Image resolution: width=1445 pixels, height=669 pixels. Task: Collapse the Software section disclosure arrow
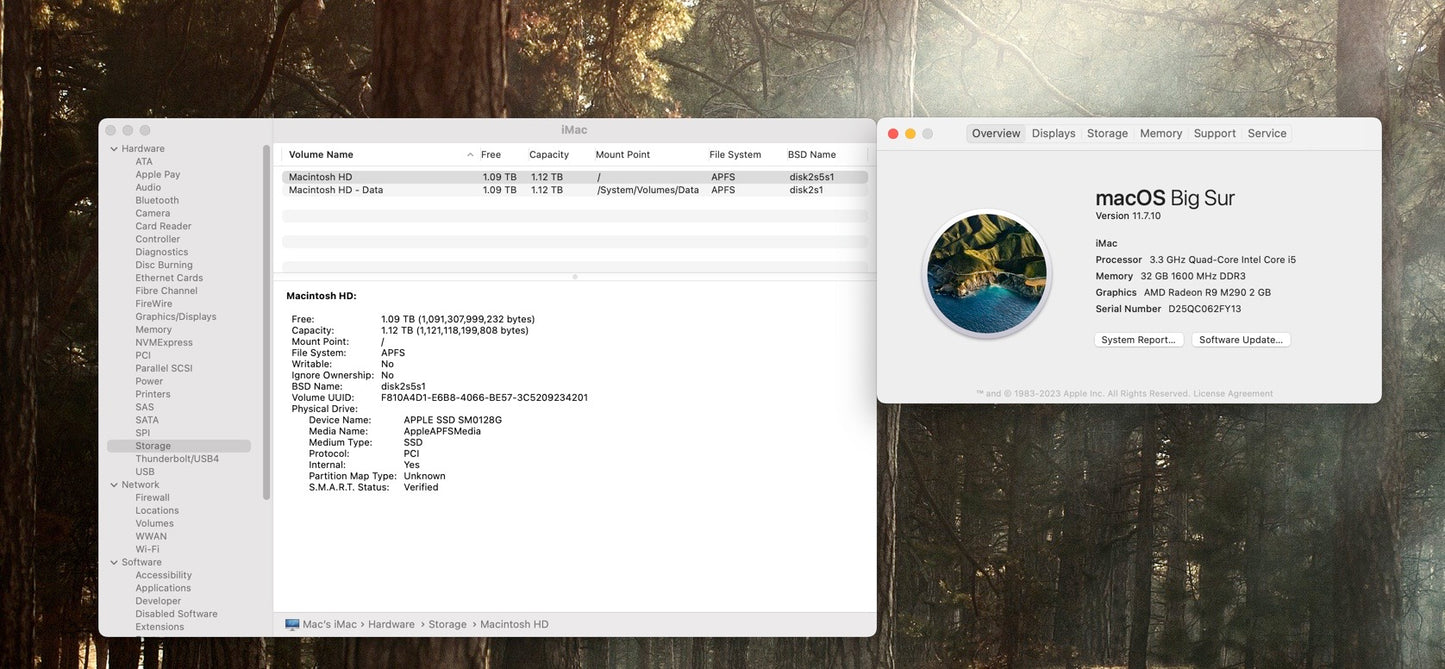[114, 563]
